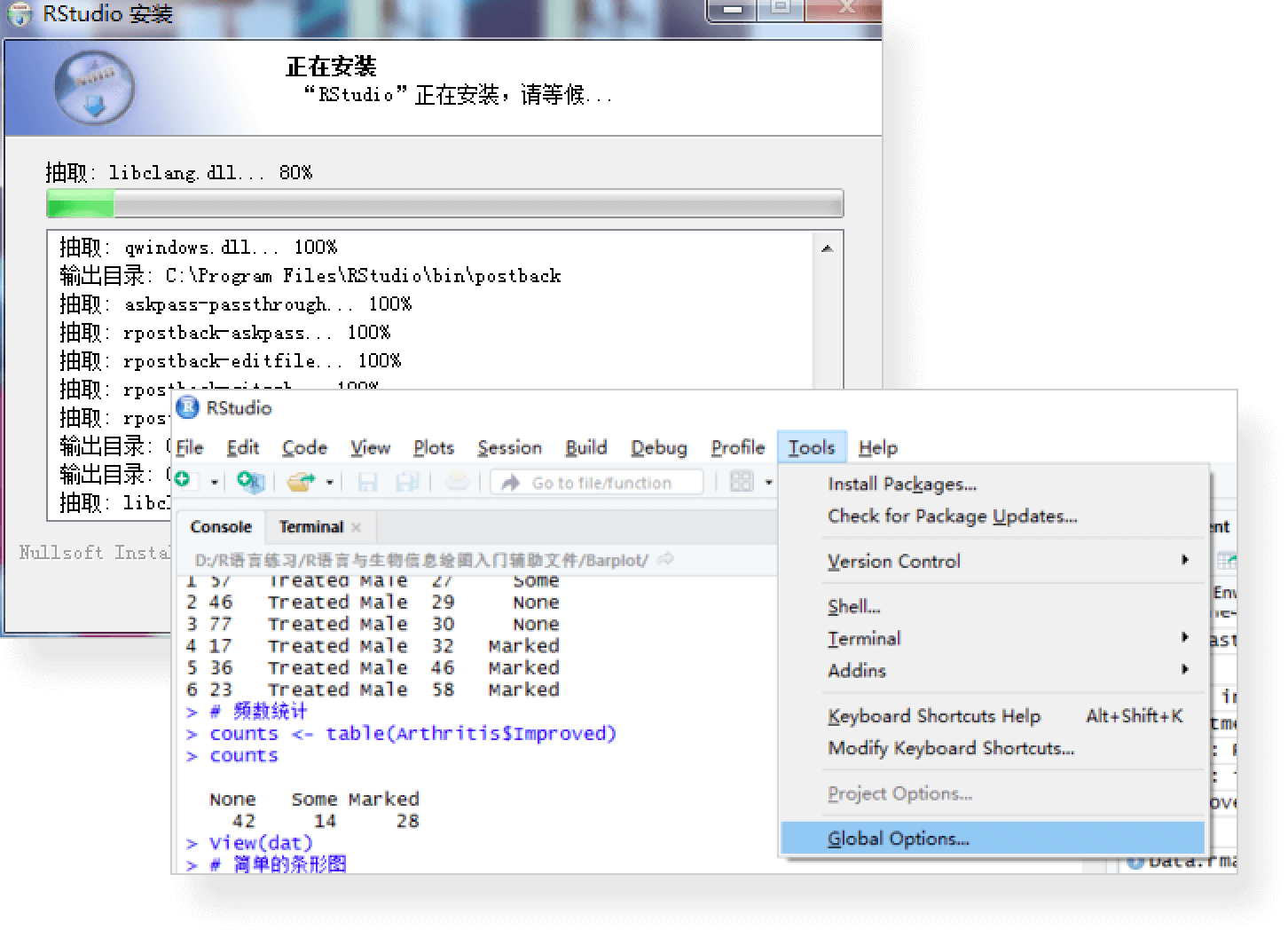Switch to the Terminal tab

pos(310,527)
